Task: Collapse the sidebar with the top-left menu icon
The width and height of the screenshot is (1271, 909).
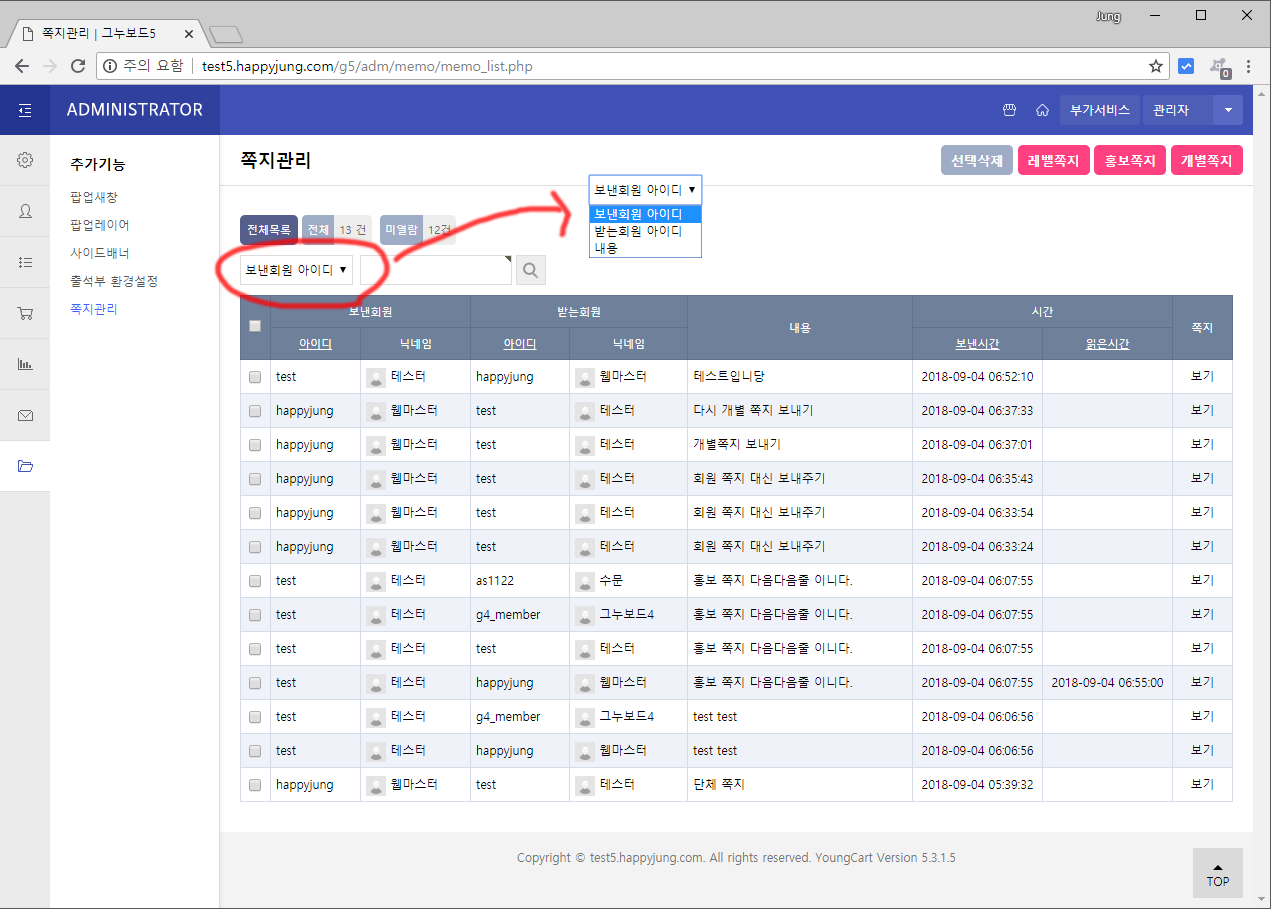Action: pyautogui.click(x=25, y=110)
